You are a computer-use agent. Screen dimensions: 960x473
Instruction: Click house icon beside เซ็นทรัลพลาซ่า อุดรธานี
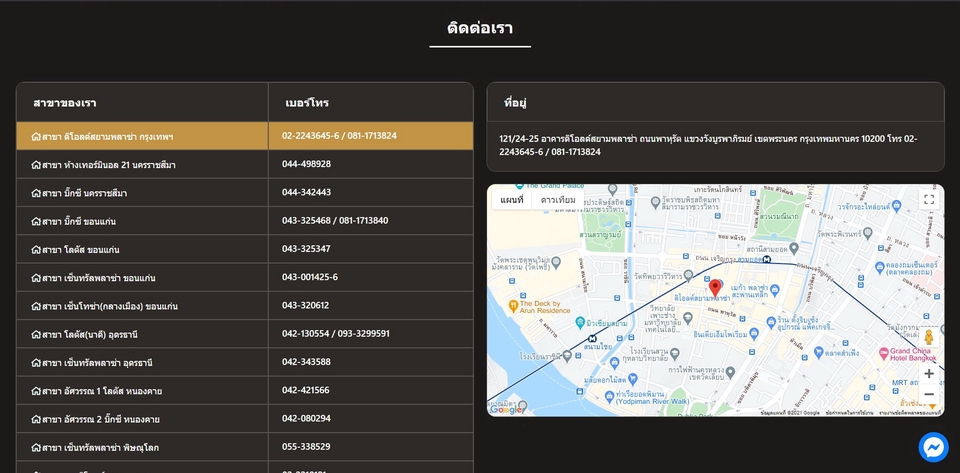pyautogui.click(x=36, y=363)
